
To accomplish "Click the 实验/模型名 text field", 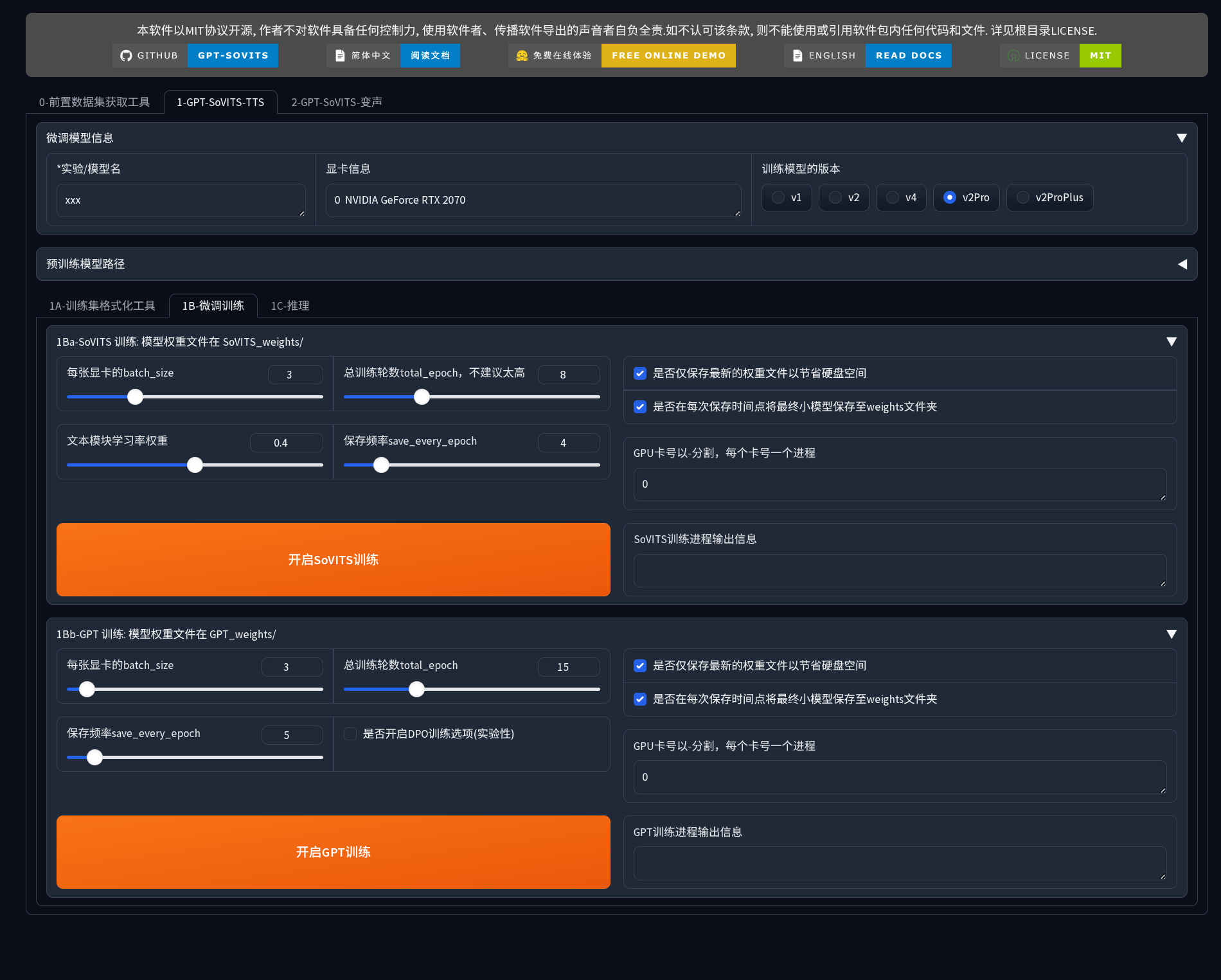I will pos(181,200).
